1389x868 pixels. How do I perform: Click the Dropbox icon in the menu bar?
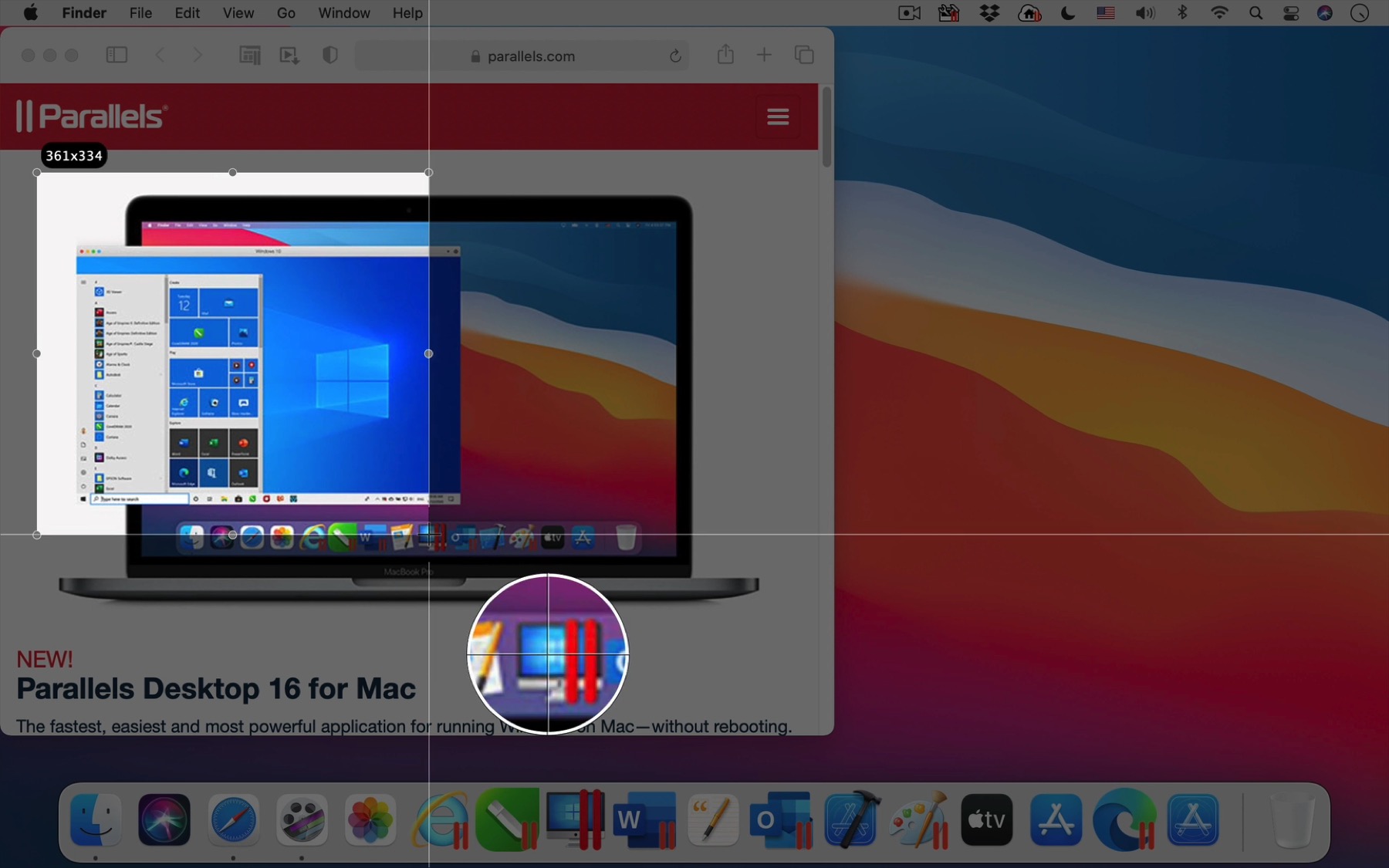990,13
